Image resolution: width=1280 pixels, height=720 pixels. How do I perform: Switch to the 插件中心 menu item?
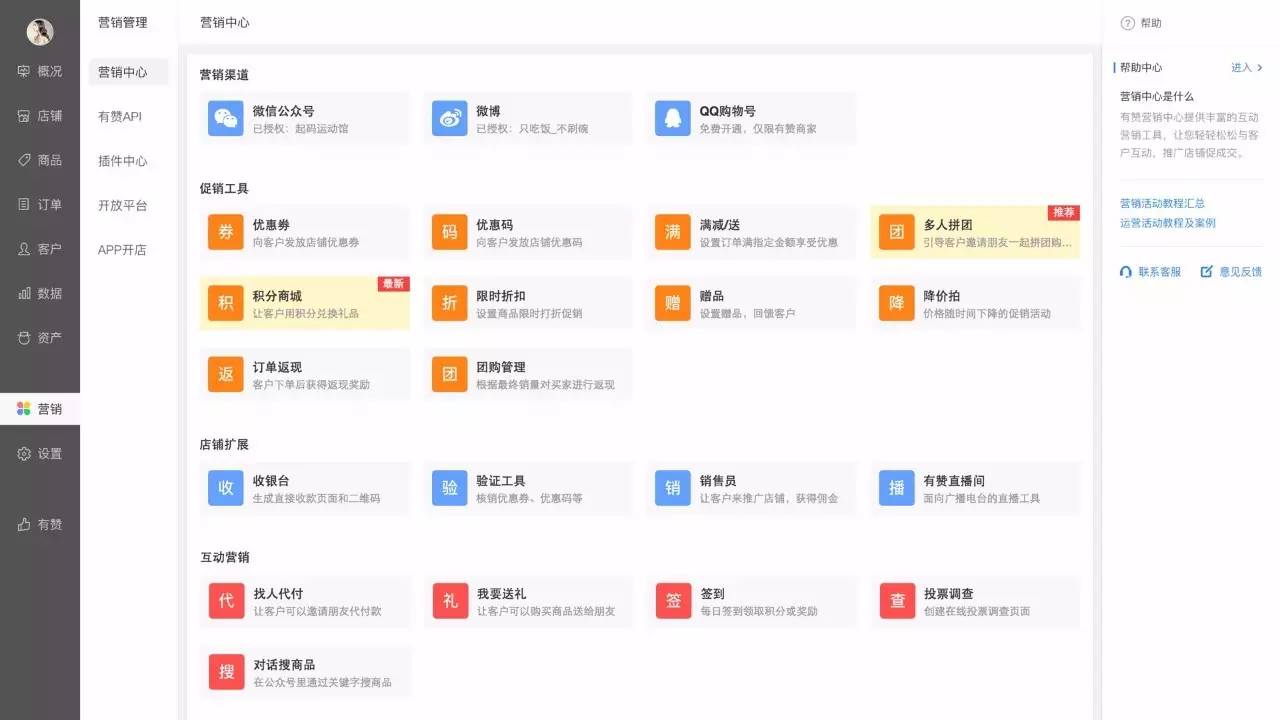(119, 161)
